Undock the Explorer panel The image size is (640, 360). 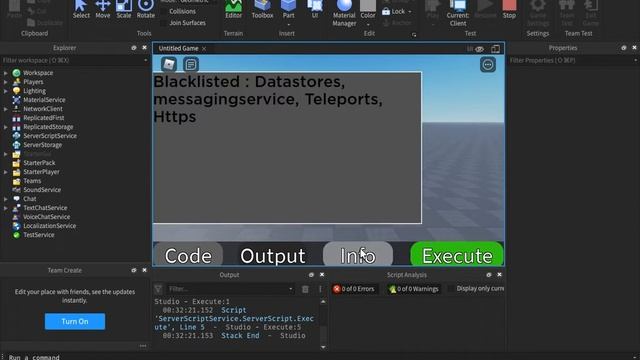133,48
